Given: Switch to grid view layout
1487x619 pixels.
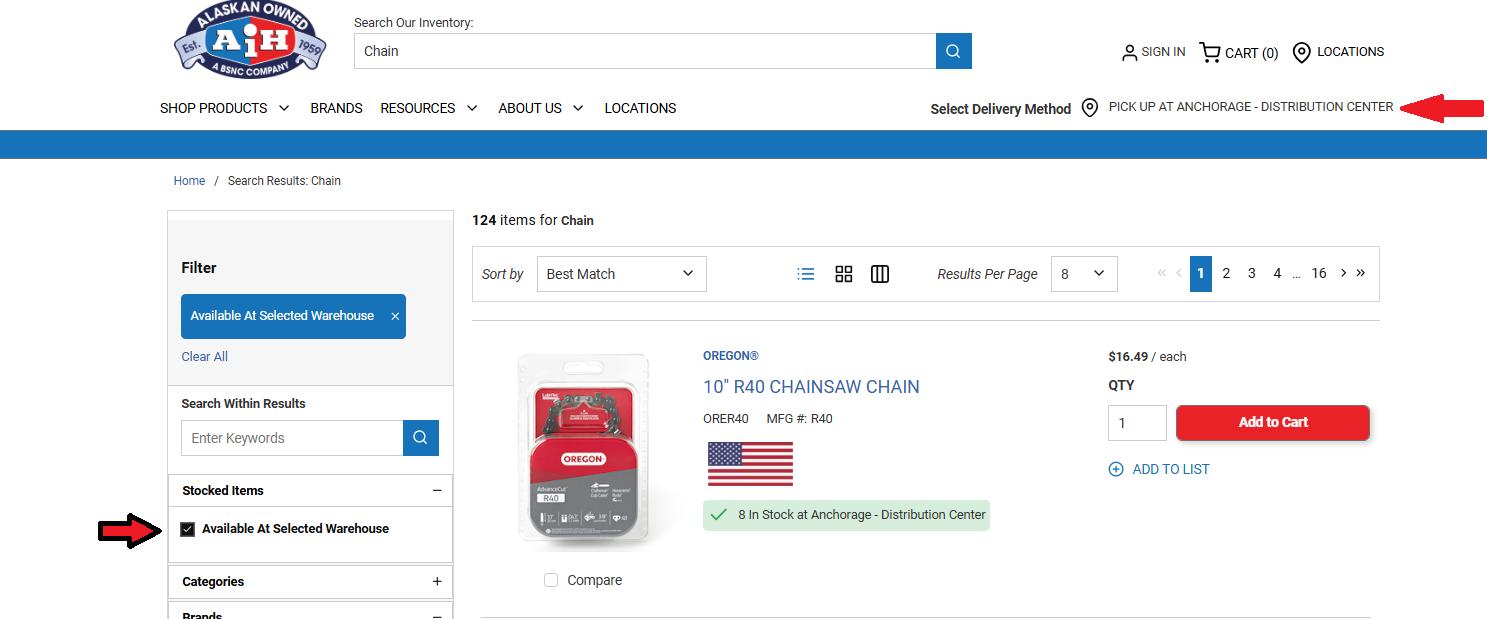Looking at the screenshot, I should pos(844,274).
